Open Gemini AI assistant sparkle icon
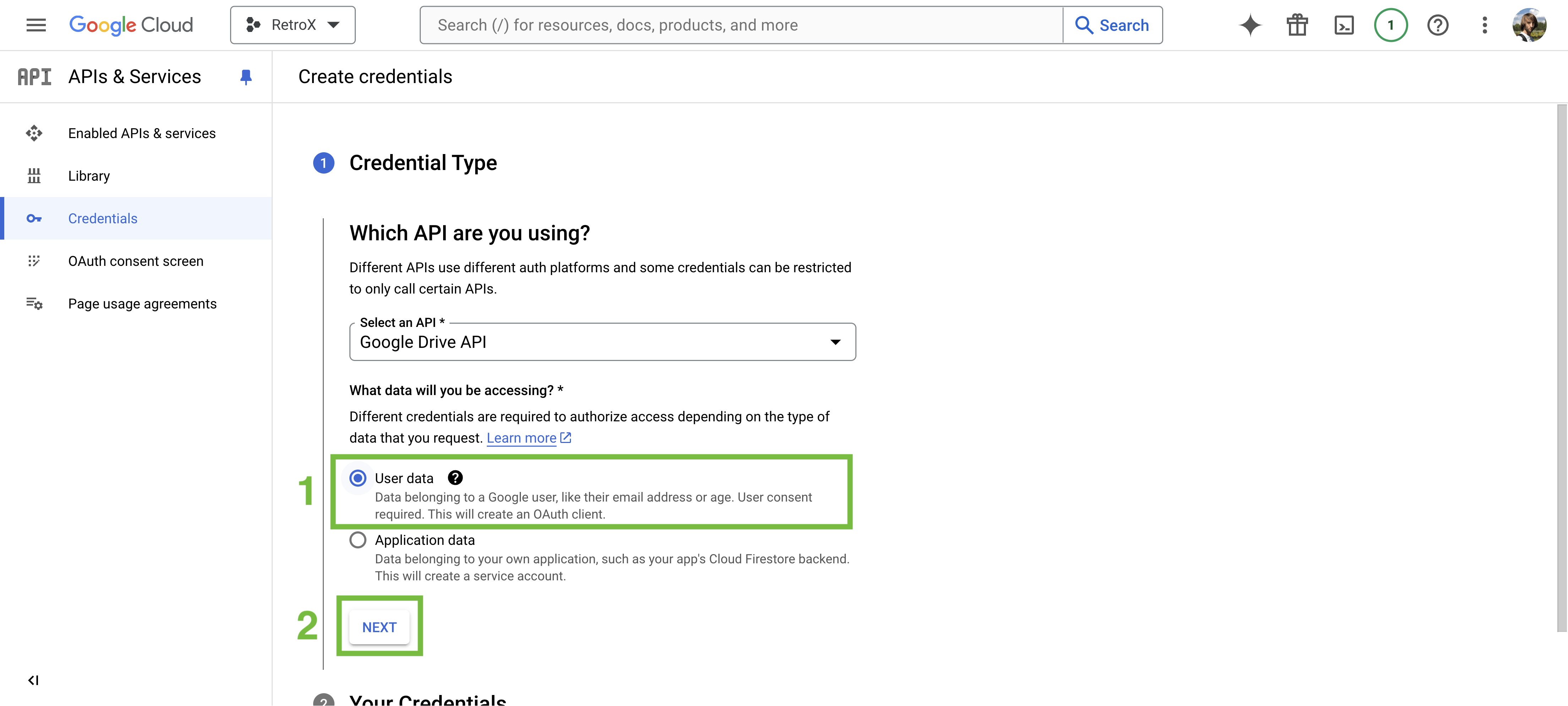The image size is (1568, 706). click(x=1250, y=25)
